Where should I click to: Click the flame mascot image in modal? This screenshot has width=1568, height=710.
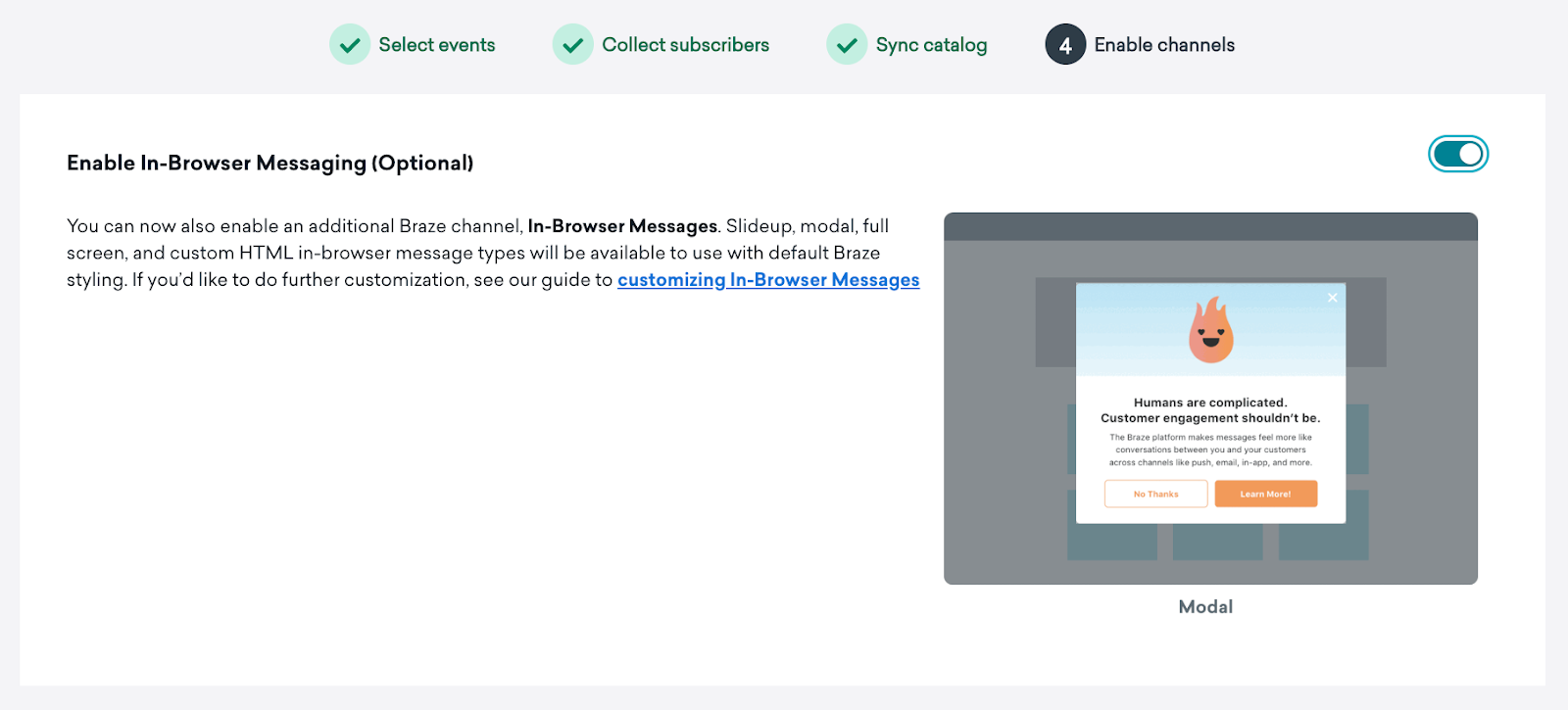click(1211, 330)
